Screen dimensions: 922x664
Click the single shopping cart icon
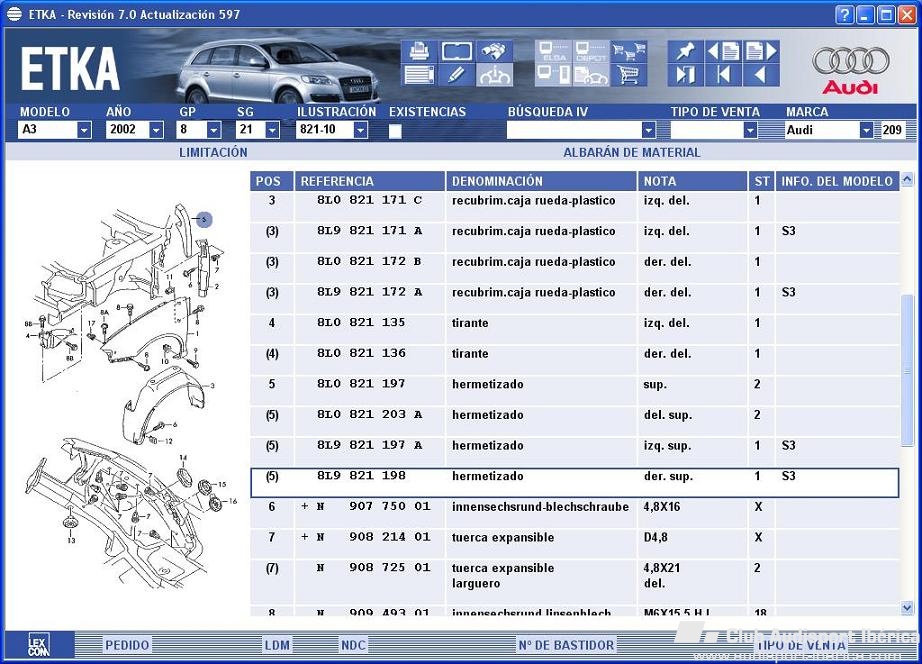point(629,75)
